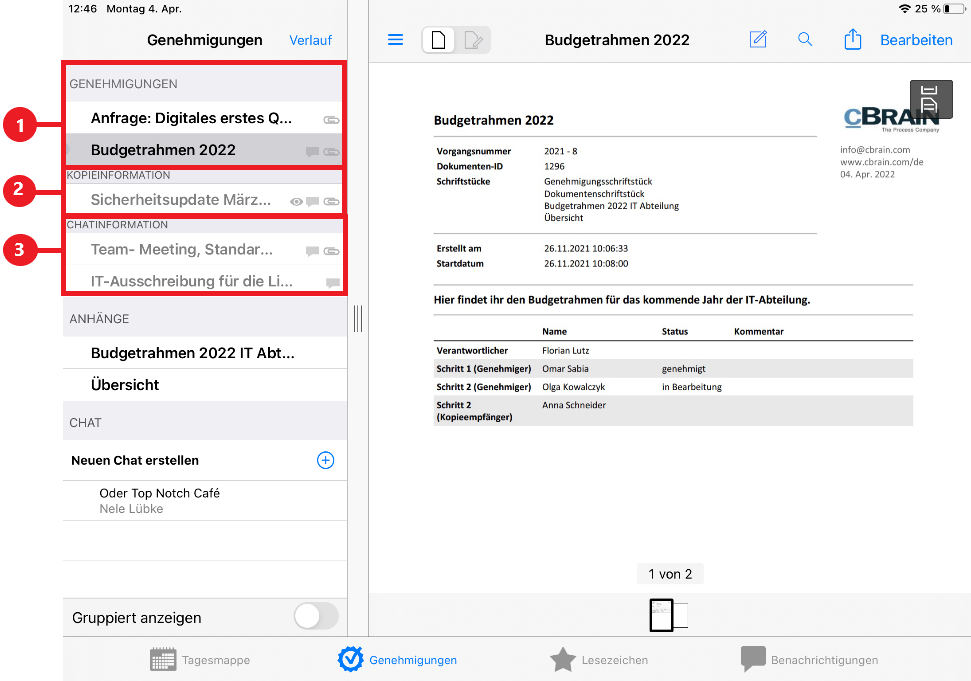Tap the Bearbeiten button
971x681 pixels.
point(916,40)
